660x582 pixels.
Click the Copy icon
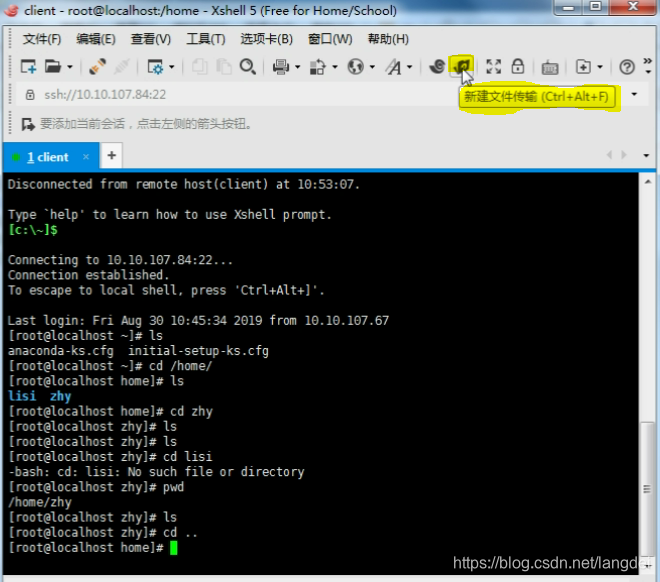coord(200,66)
